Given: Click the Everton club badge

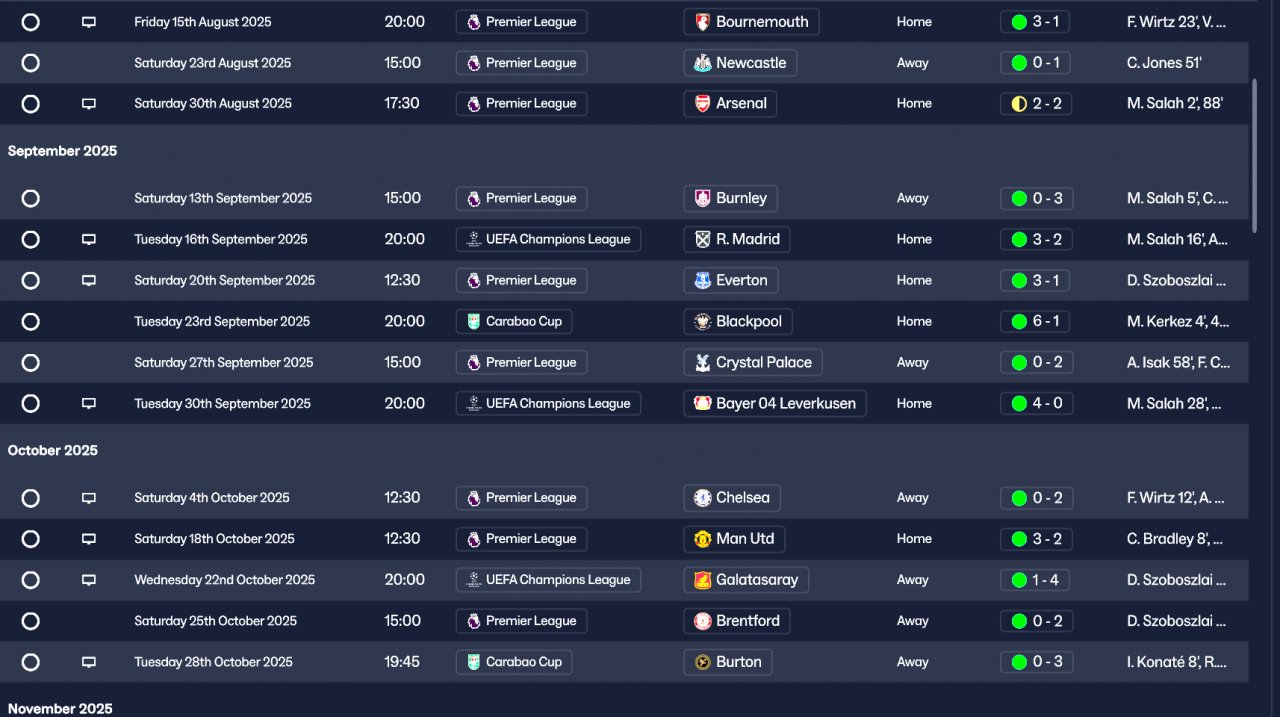Looking at the screenshot, I should (x=702, y=281).
